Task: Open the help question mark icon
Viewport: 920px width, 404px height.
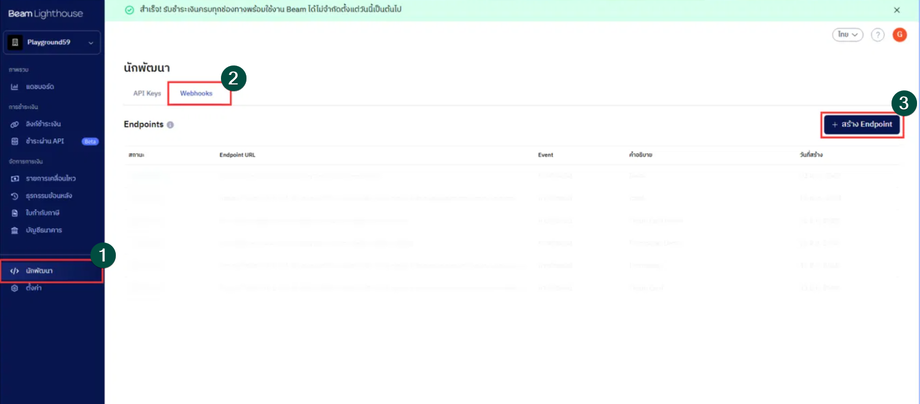Action: 877,35
